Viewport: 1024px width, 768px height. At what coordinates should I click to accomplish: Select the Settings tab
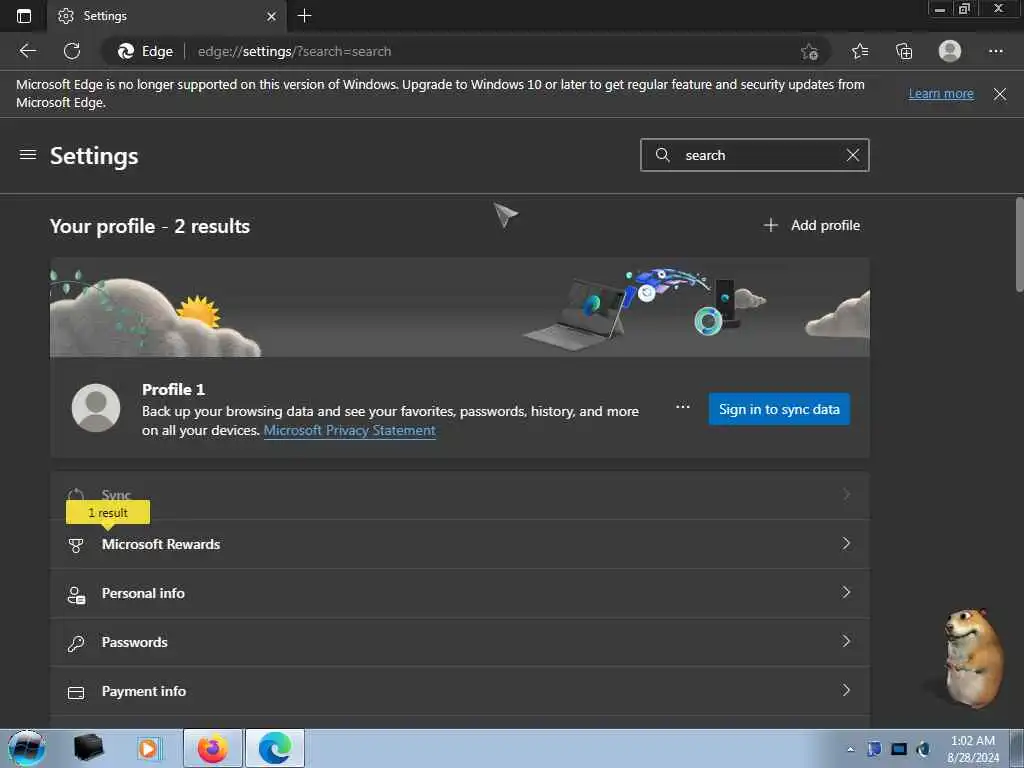167,16
